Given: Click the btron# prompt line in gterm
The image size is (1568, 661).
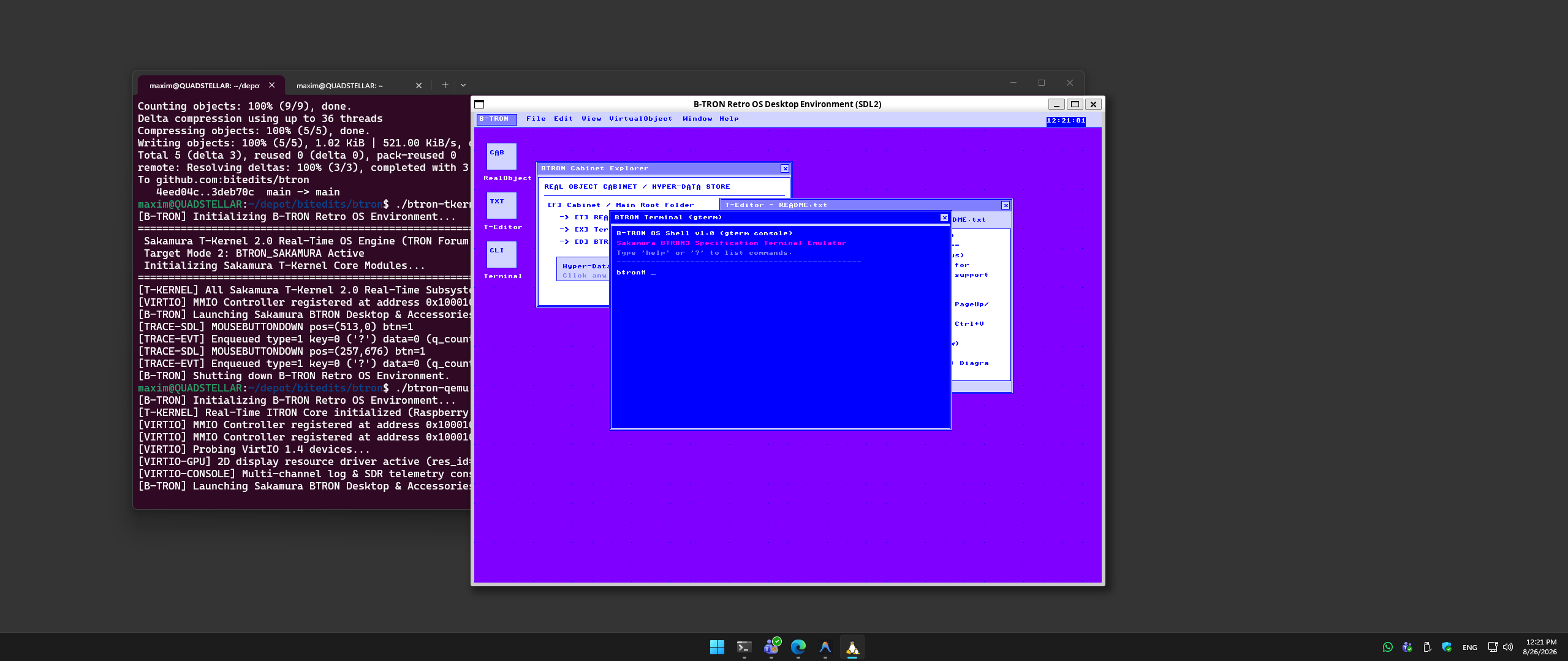Looking at the screenshot, I should point(636,273).
